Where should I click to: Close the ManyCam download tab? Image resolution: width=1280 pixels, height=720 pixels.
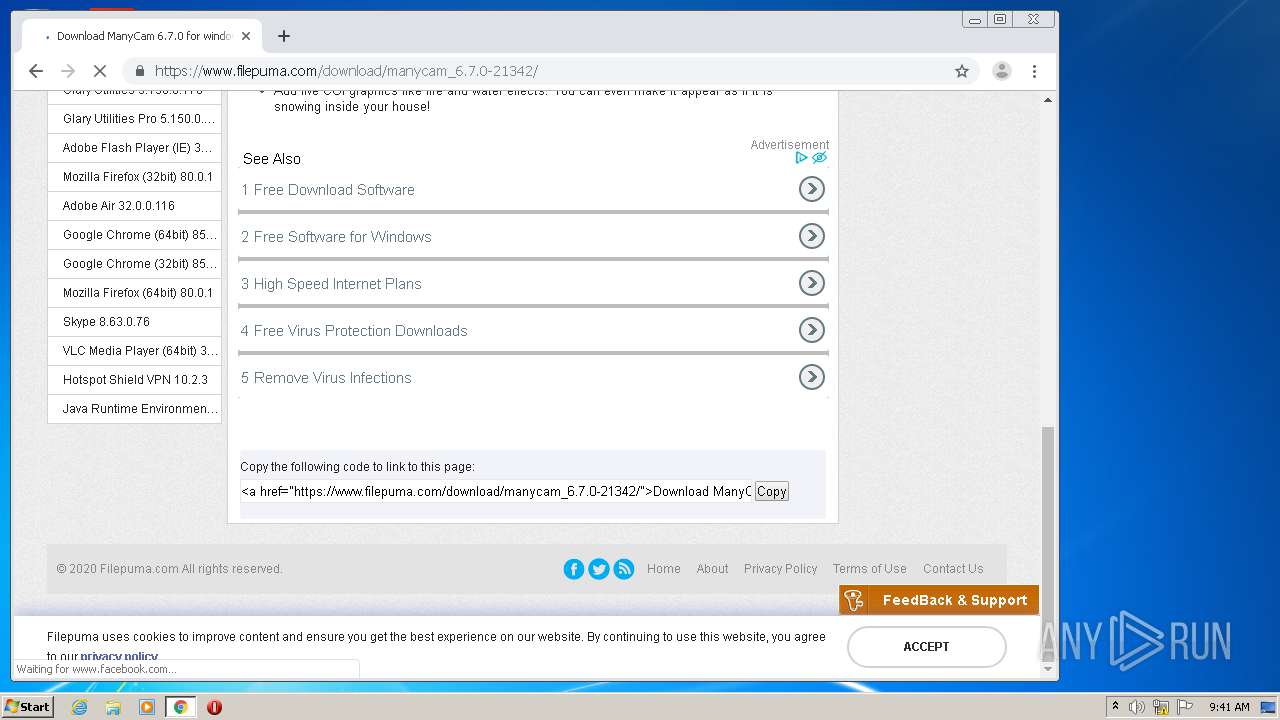coord(245,36)
